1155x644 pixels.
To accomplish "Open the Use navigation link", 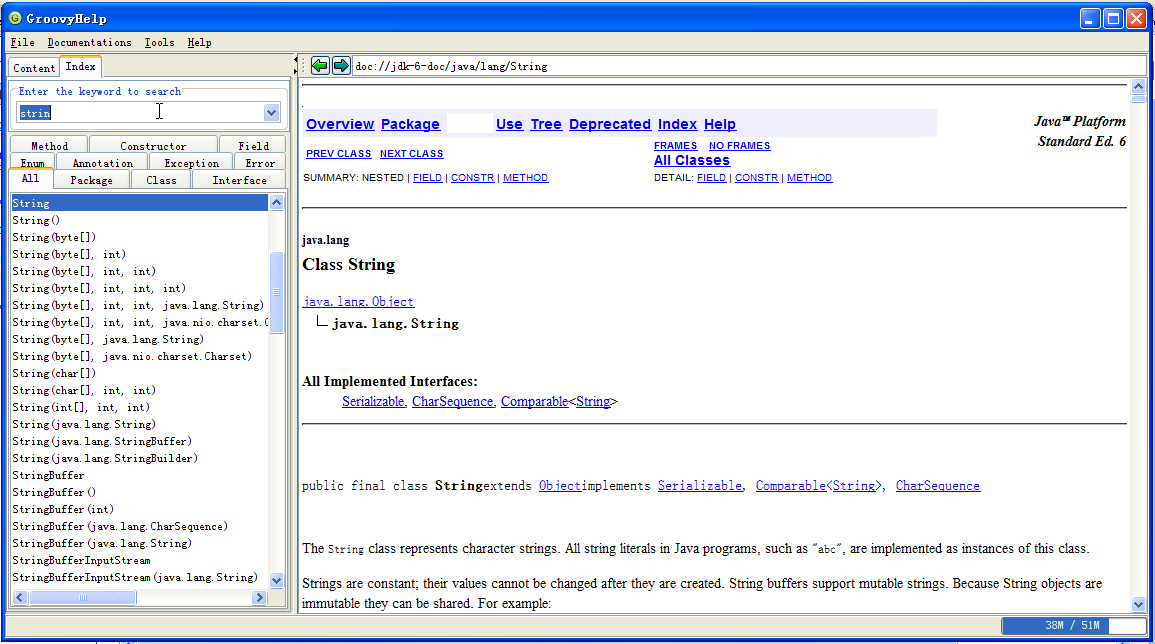I will click(509, 124).
